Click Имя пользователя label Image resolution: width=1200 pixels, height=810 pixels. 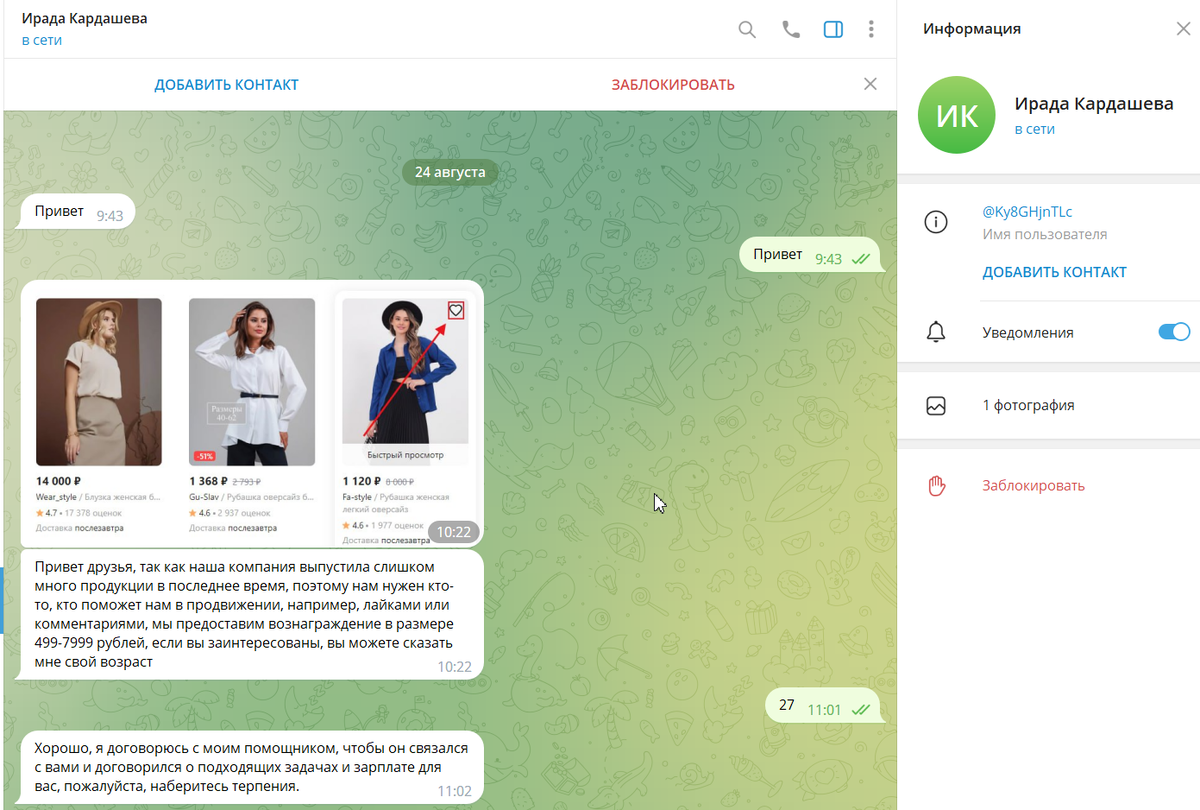tap(1045, 235)
